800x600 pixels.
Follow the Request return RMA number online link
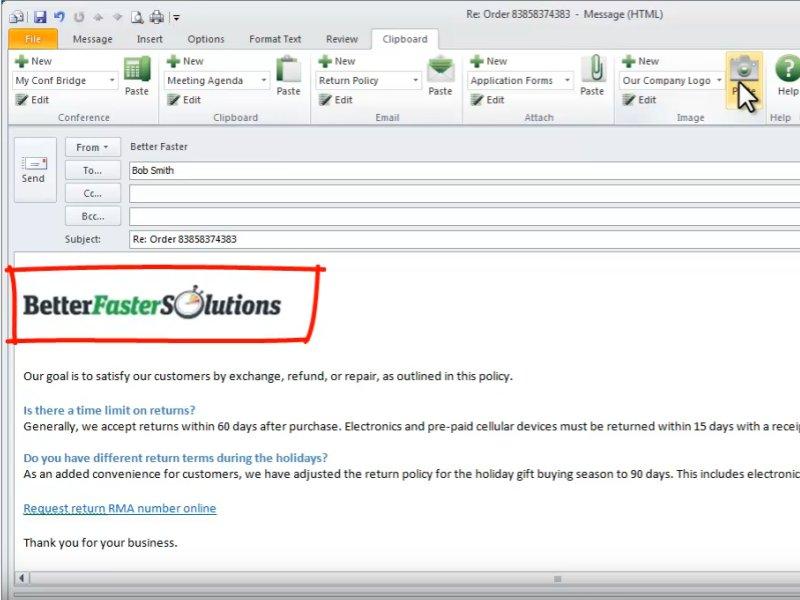[120, 508]
